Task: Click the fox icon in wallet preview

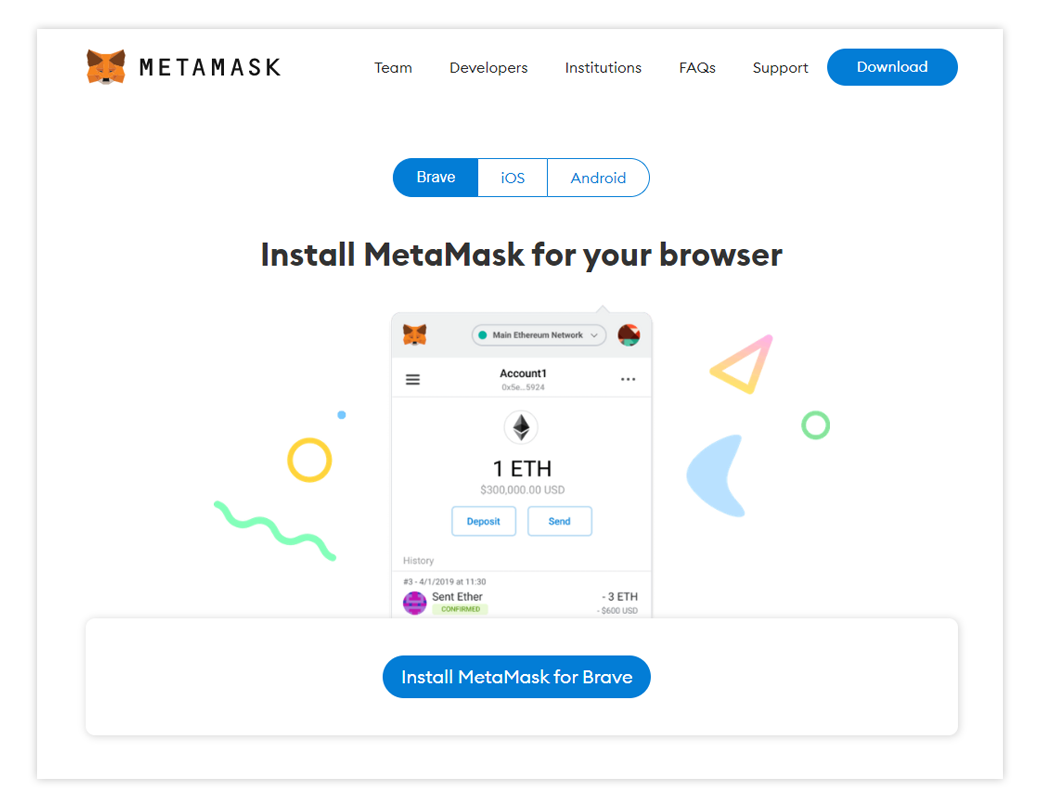Action: [x=415, y=335]
